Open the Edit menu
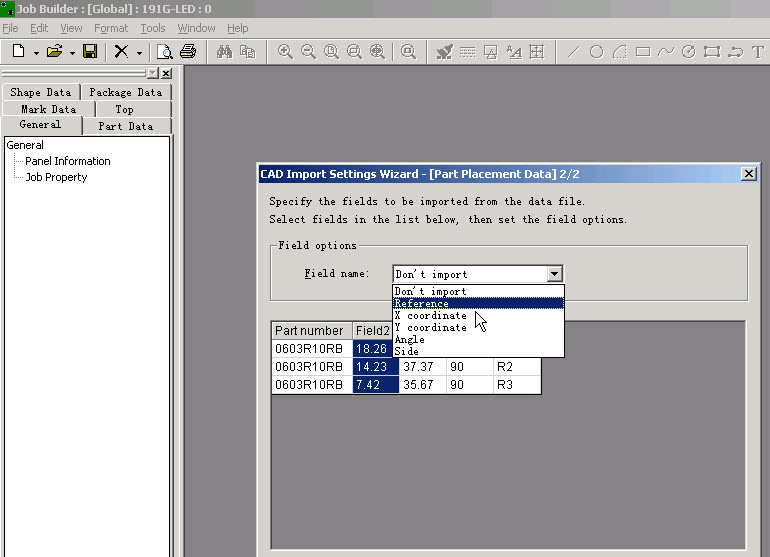Screen dimensions: 770x557 (39, 28)
